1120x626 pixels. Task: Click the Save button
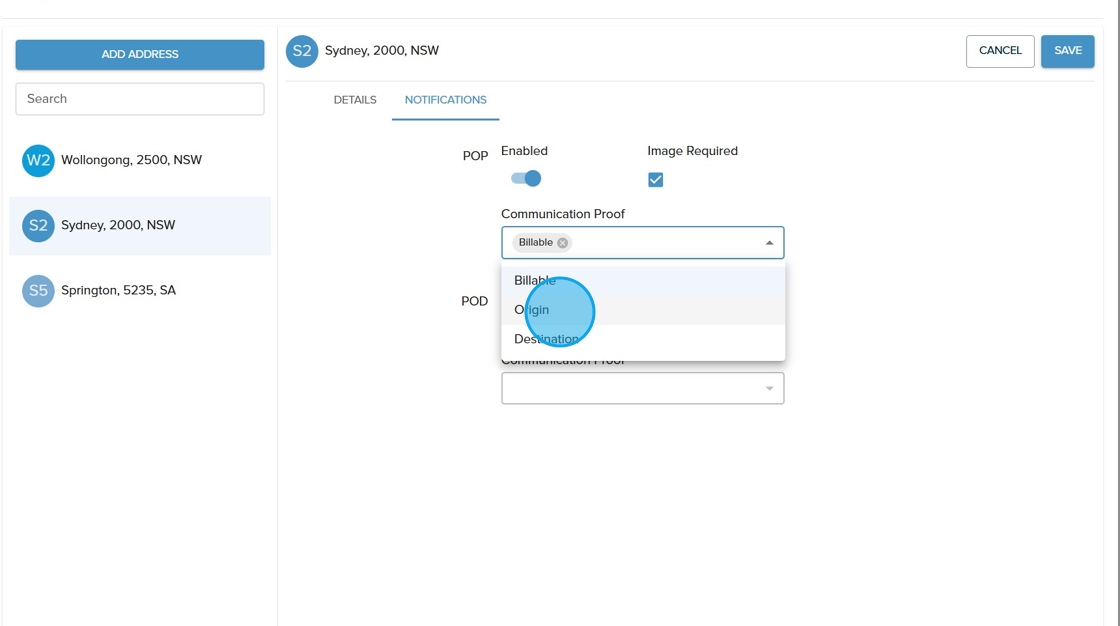[x=1067, y=51]
